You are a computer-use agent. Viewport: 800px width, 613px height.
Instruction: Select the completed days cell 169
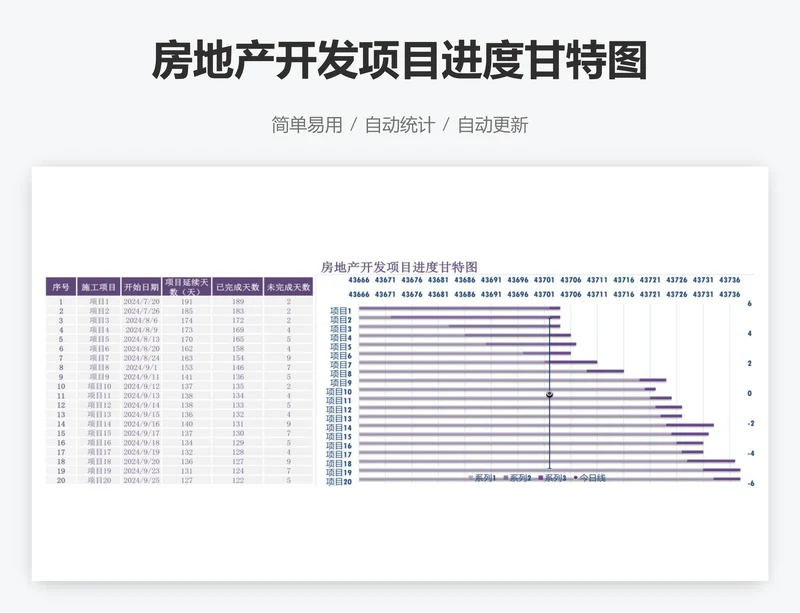coord(238,330)
